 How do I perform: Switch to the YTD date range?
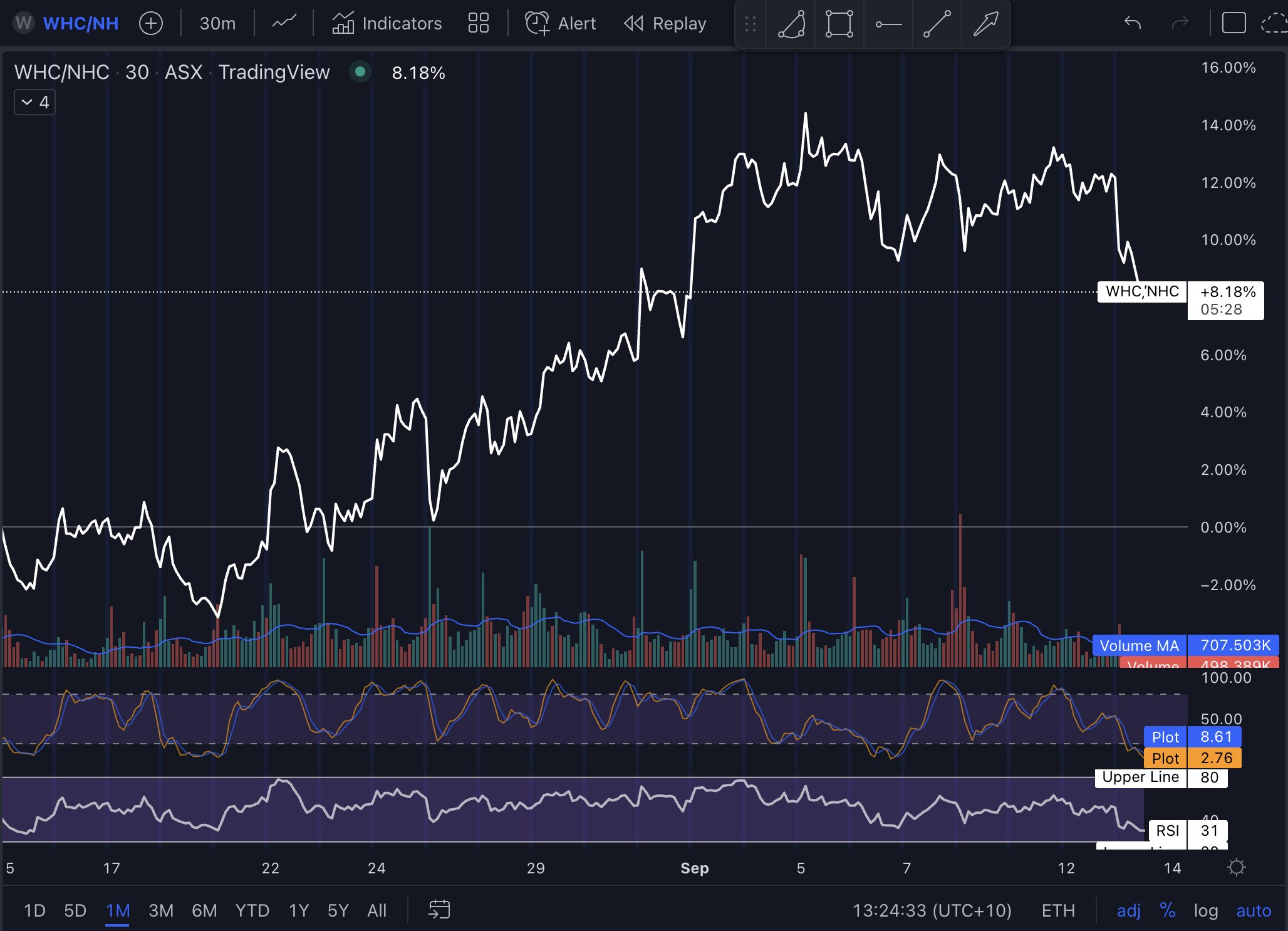tap(252, 910)
